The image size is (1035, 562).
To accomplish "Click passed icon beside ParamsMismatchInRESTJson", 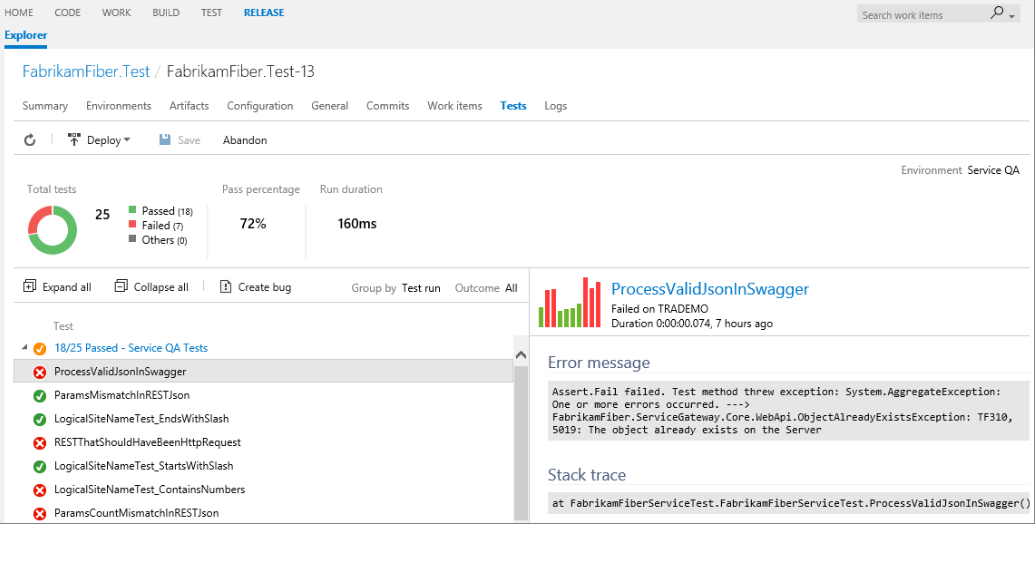I will tap(40, 396).
